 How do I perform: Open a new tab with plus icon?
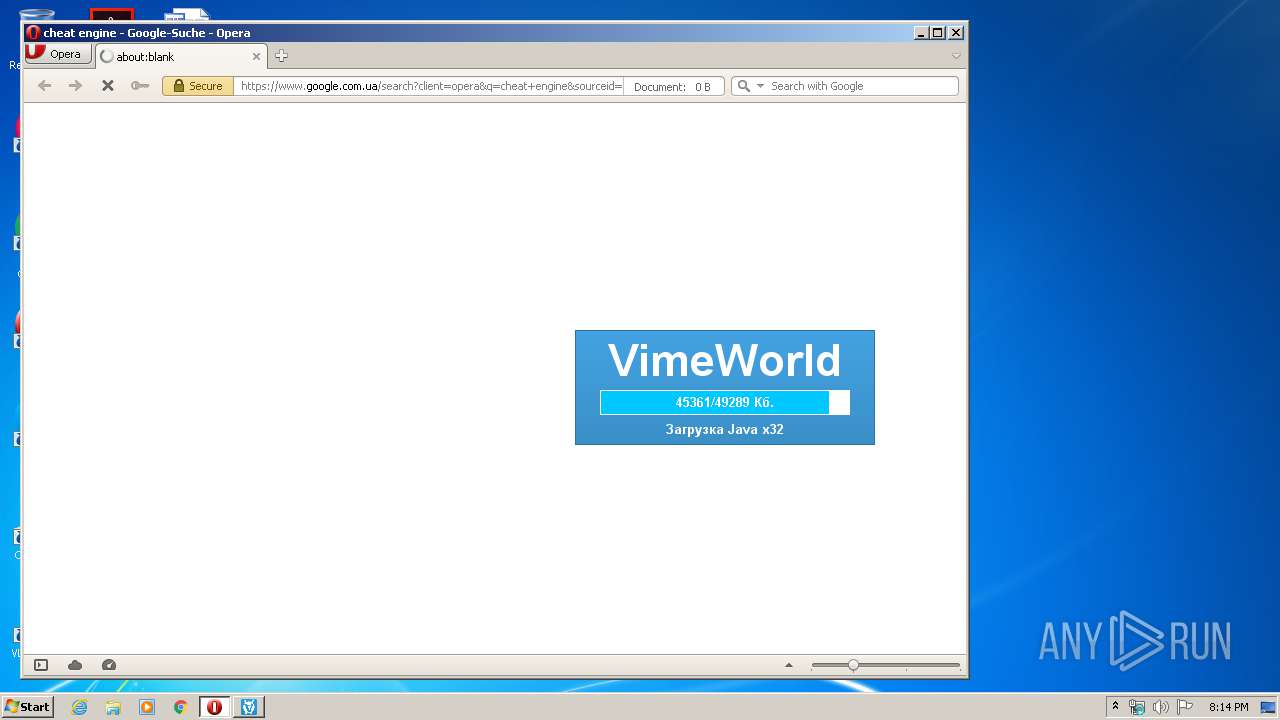(x=281, y=56)
